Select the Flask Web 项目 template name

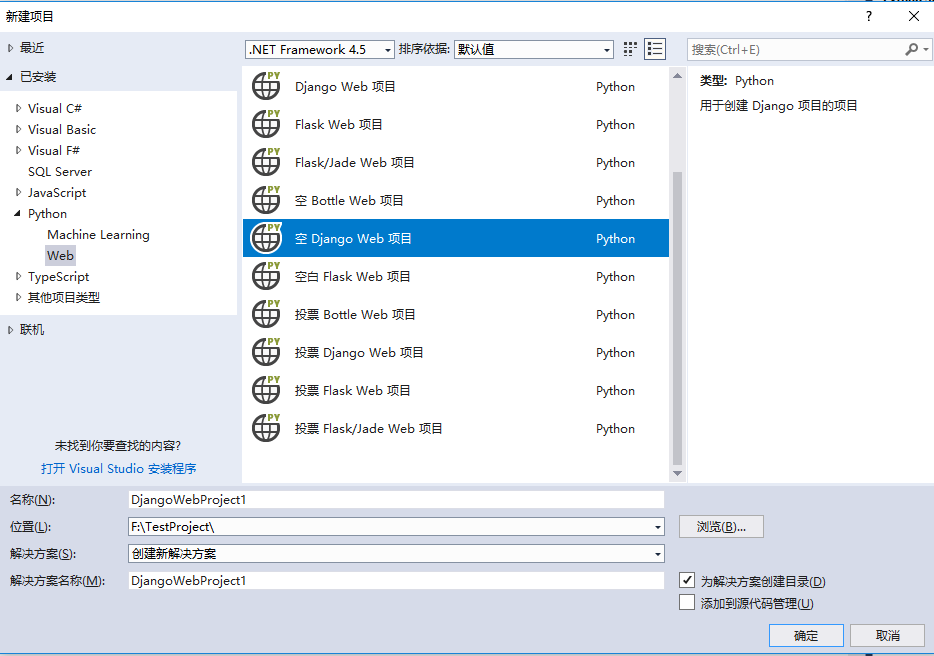[x=338, y=125]
